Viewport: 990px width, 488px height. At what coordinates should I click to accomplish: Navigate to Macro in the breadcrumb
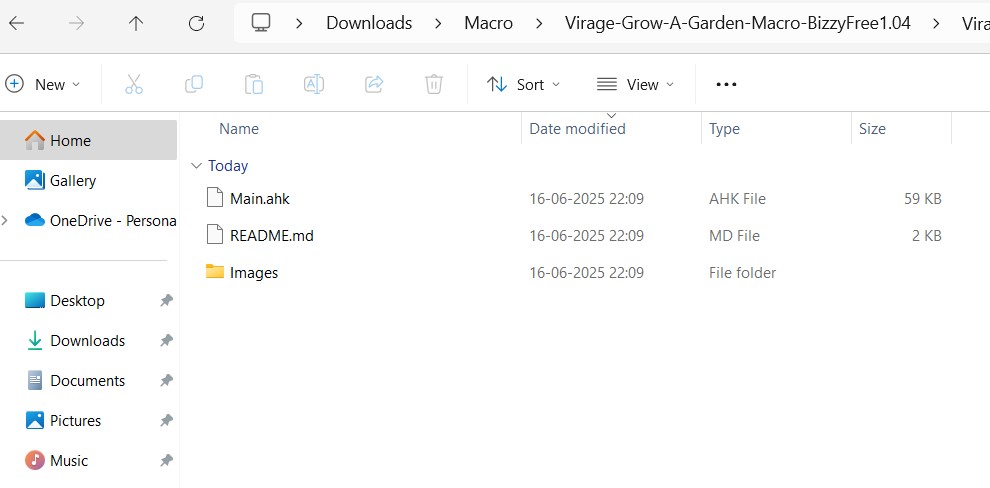coord(488,23)
